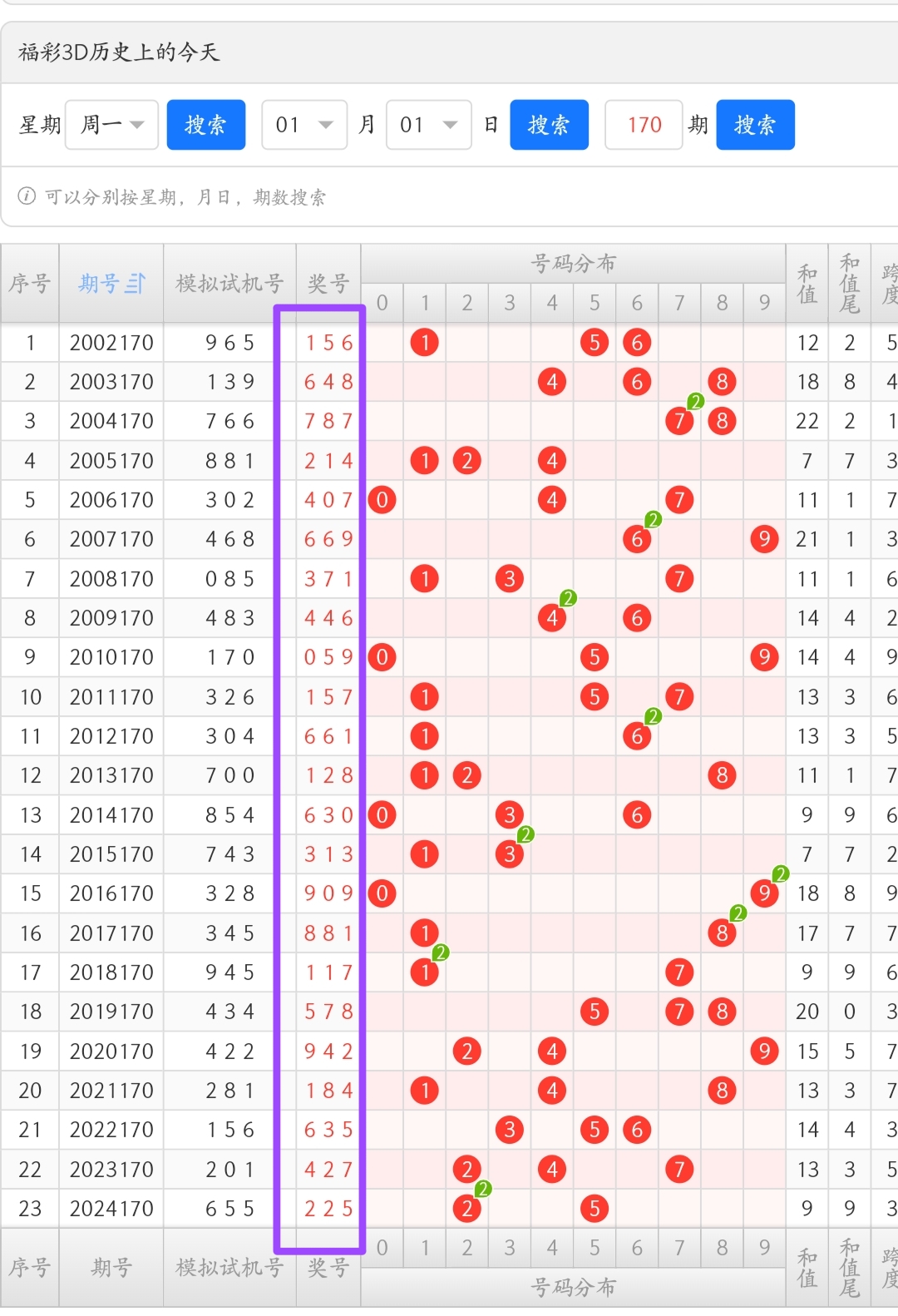Image resolution: width=898 pixels, height=1316 pixels.
Task: Click red ball 9 in row 2007170
Action: [764, 539]
